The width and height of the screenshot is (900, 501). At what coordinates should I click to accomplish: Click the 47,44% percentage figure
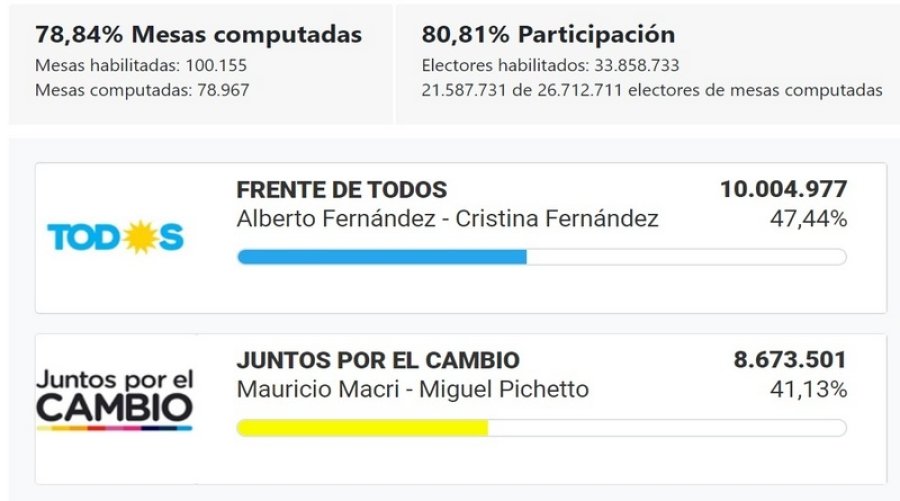pyautogui.click(x=809, y=219)
